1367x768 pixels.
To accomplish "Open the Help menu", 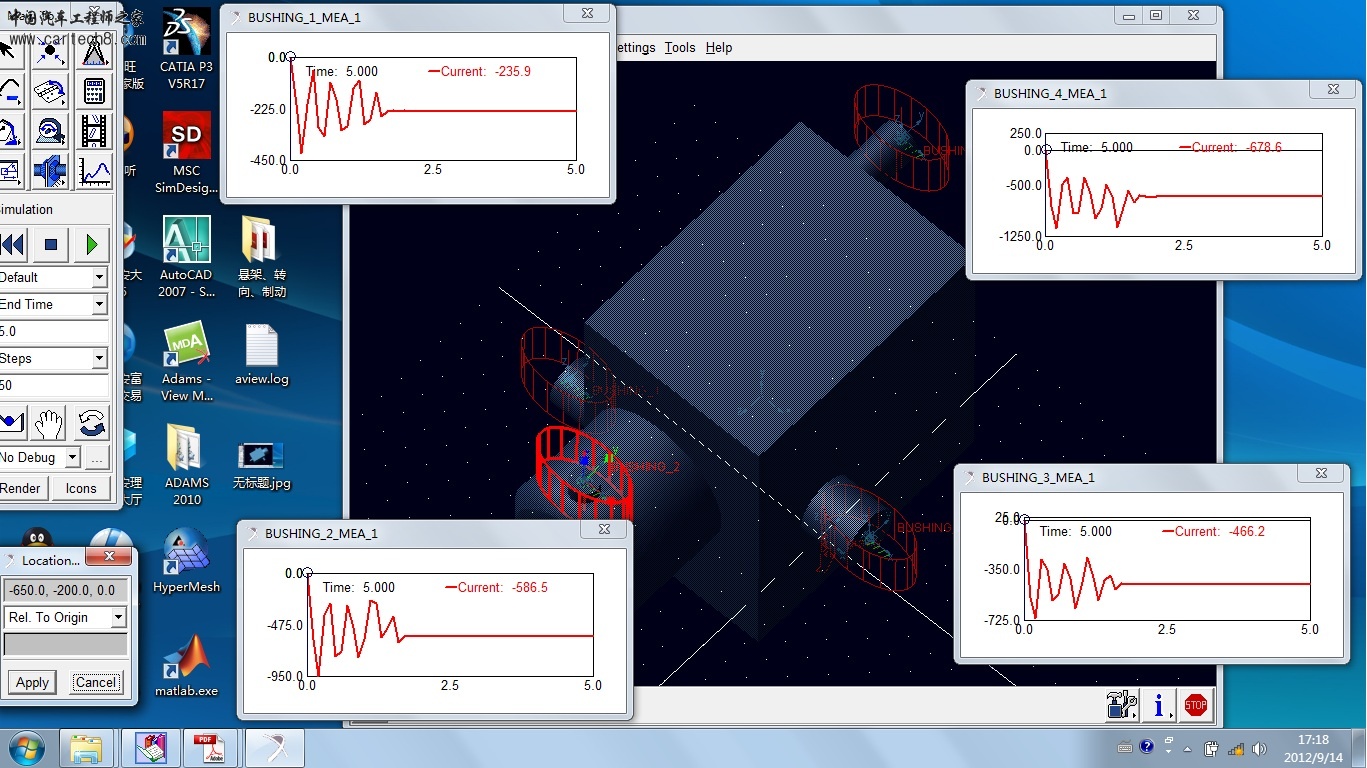I will coord(719,47).
